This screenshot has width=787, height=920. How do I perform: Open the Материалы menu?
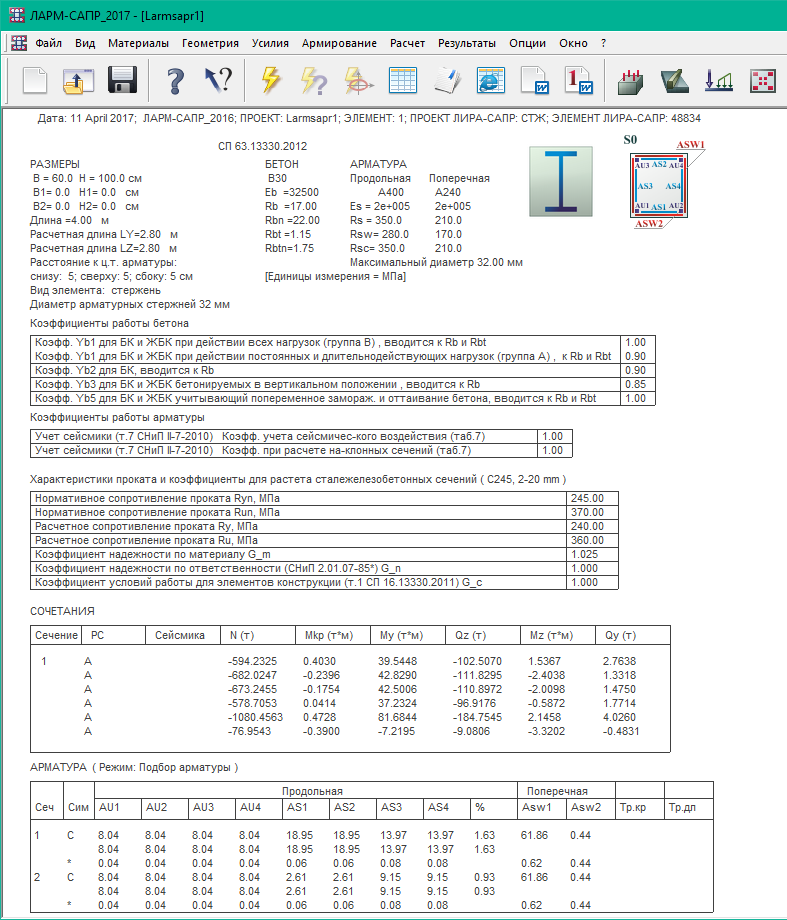(x=138, y=43)
